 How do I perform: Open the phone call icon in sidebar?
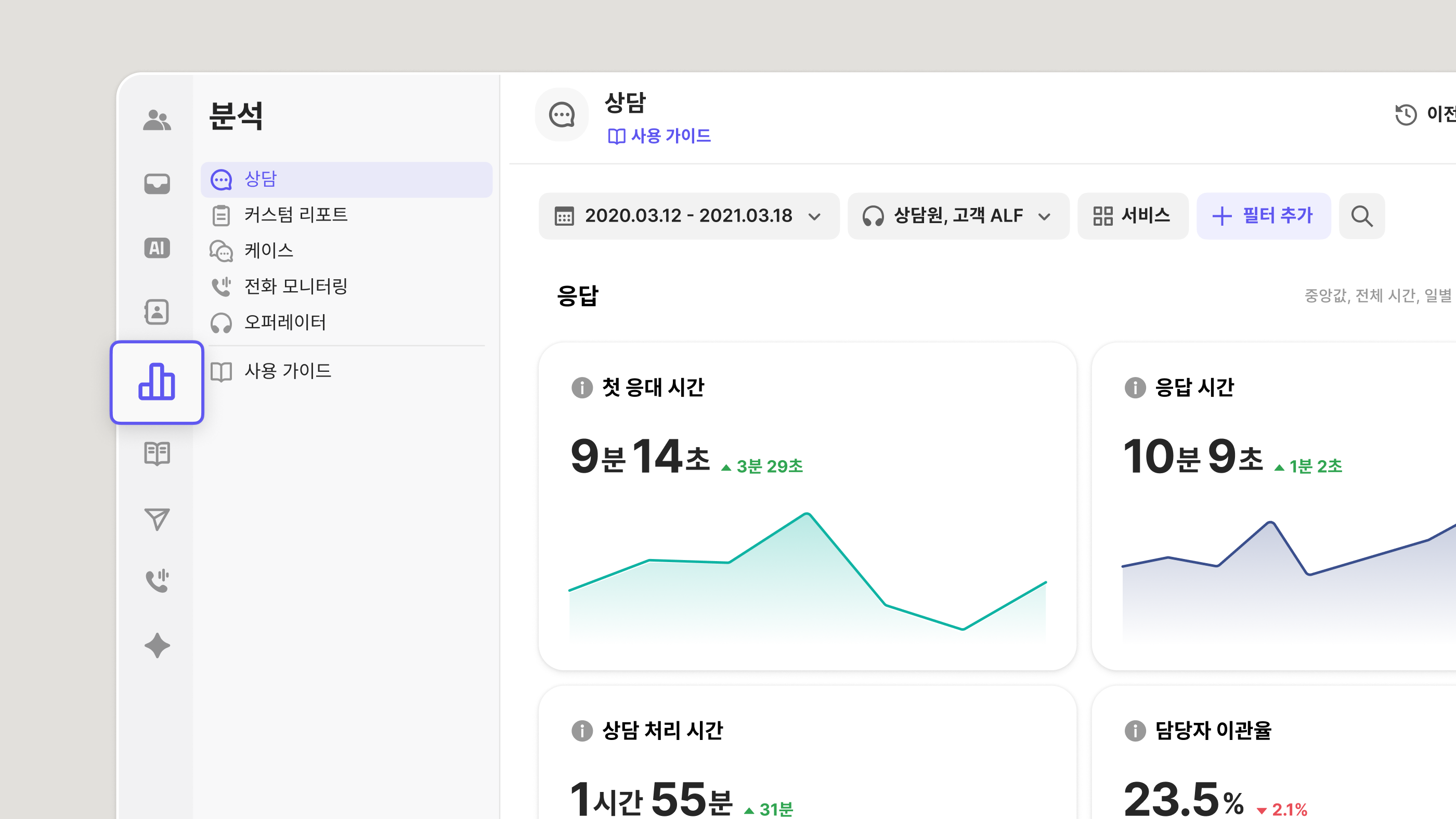(x=157, y=580)
